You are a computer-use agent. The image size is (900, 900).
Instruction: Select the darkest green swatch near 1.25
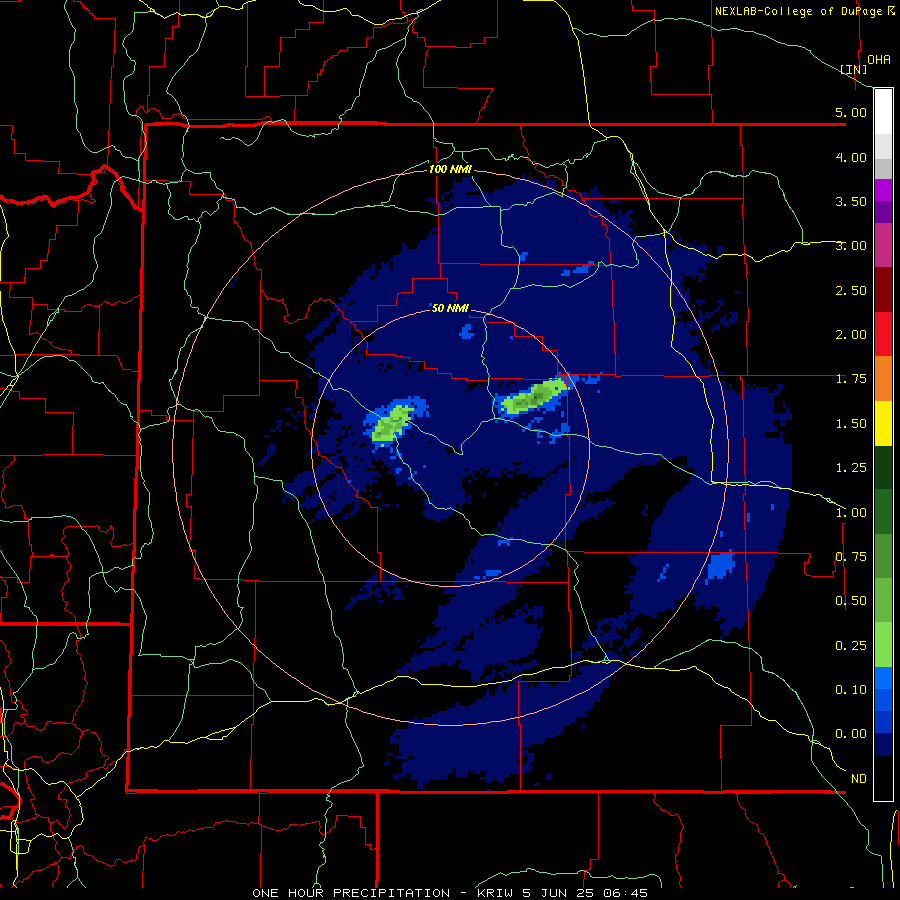(883, 468)
